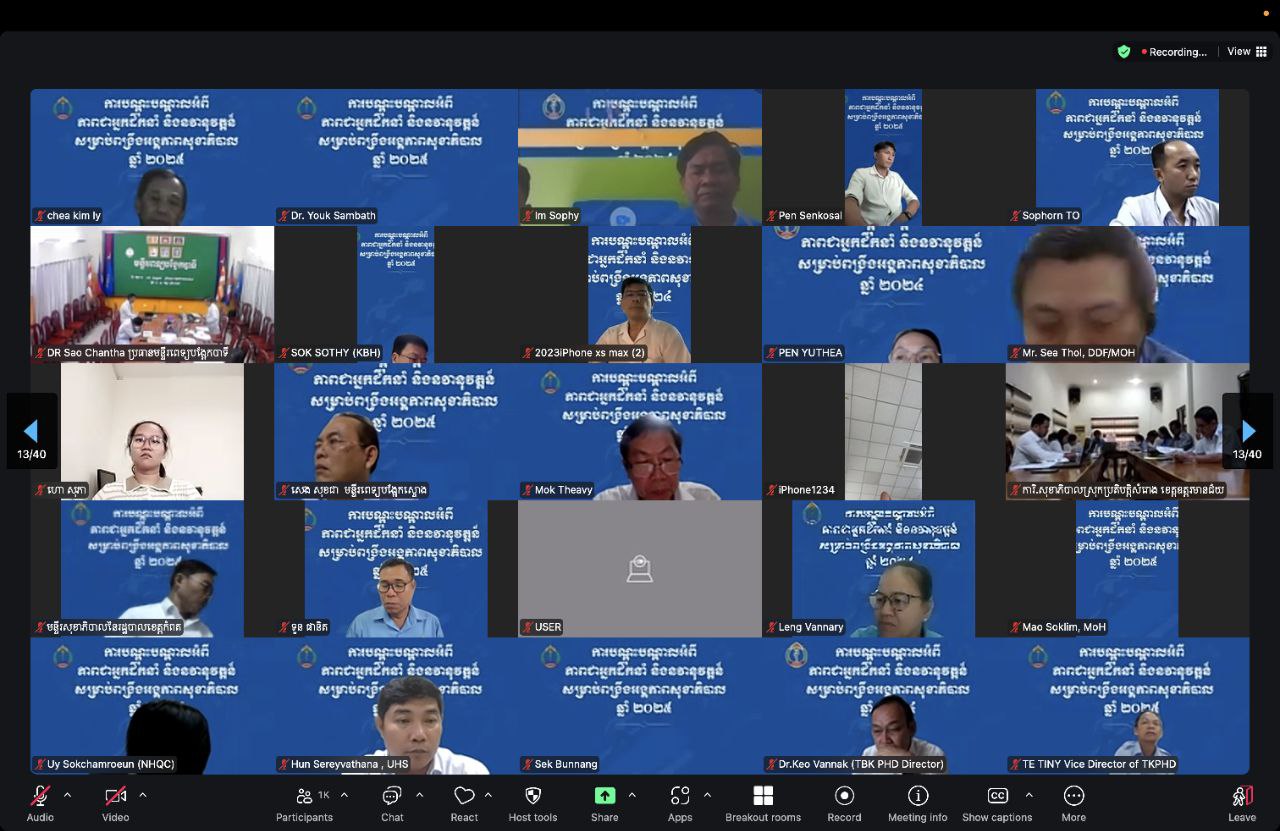
Task: Click muted mic icon beside USER
Action: click(527, 627)
